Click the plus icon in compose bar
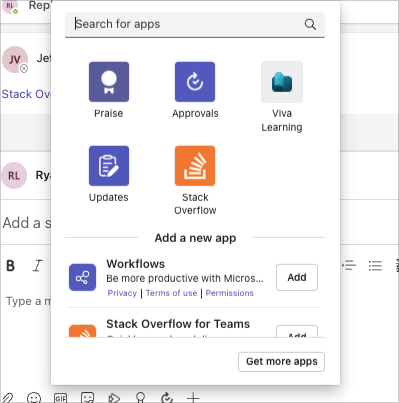 click(193, 398)
